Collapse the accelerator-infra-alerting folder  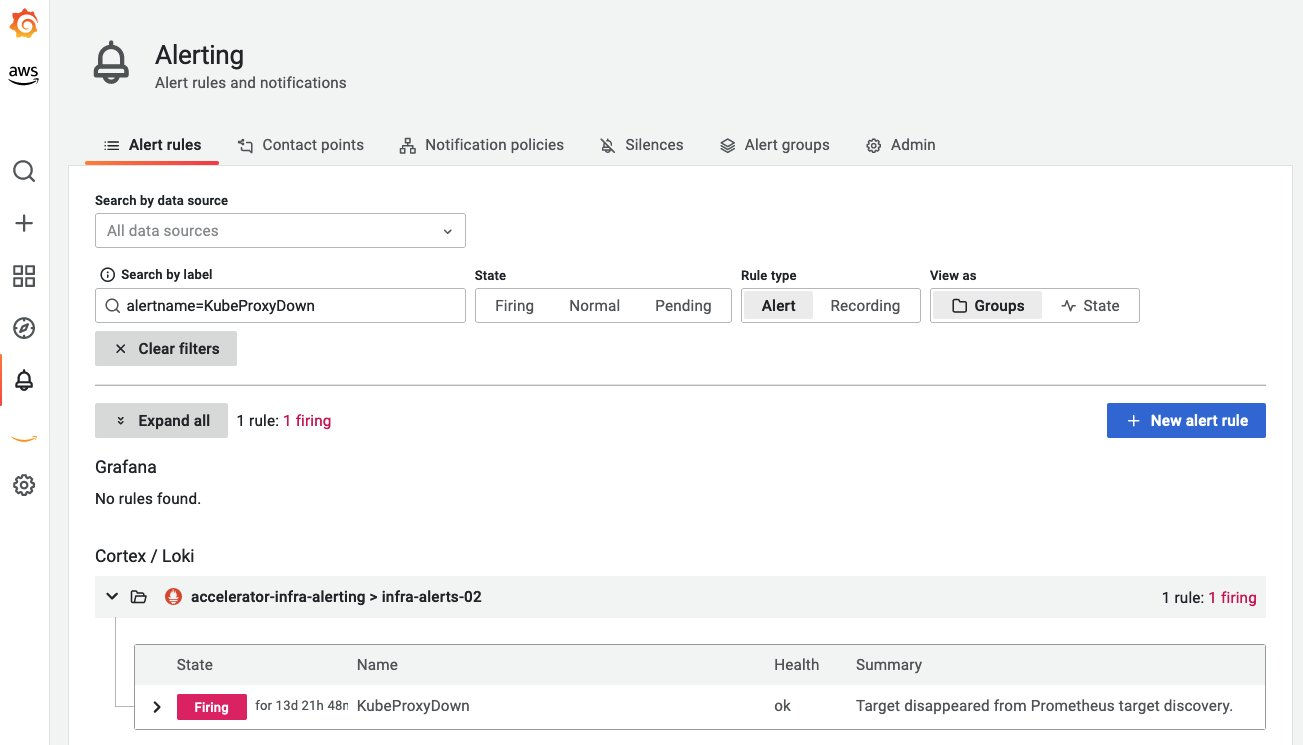pos(111,595)
